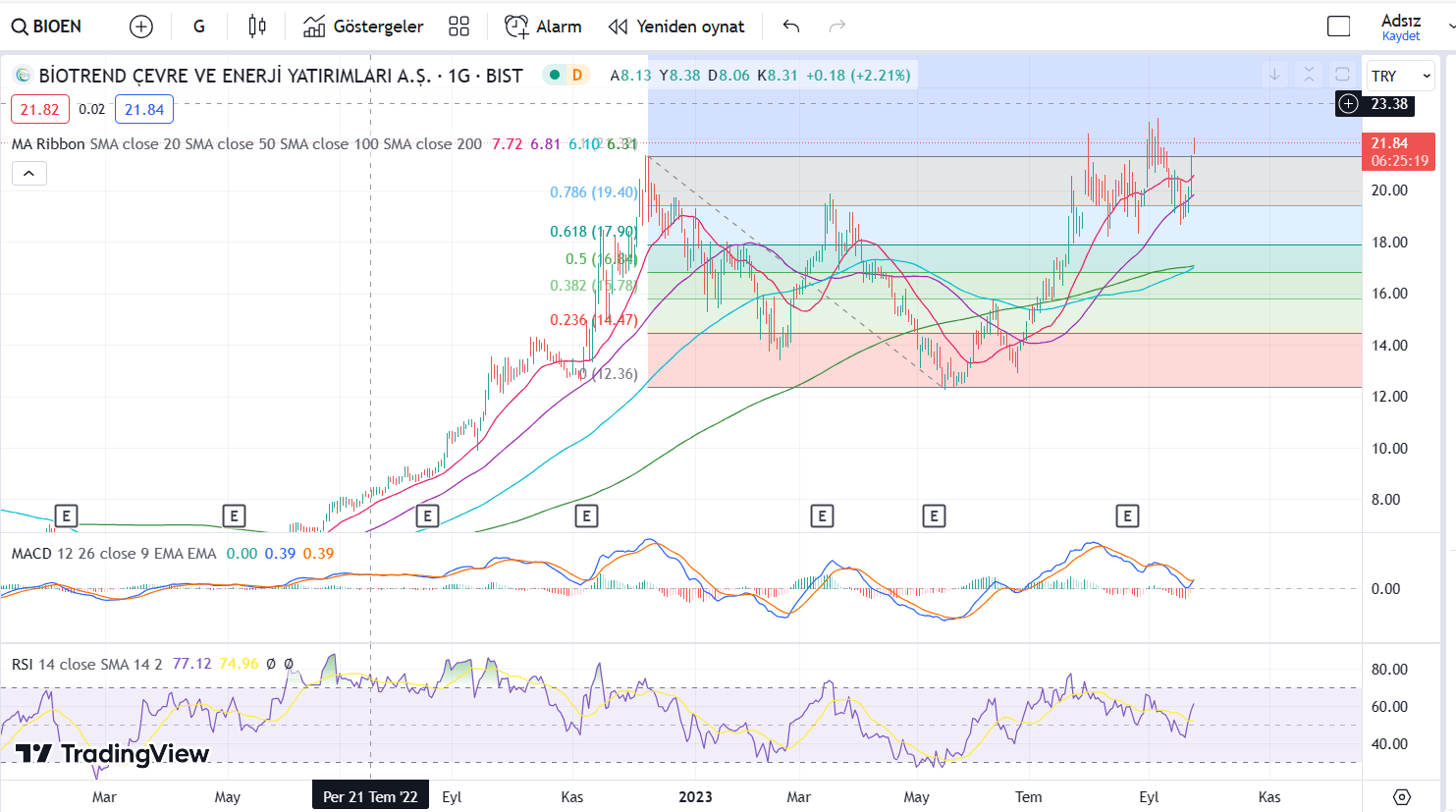Create an Alarm
Screen dimensions: 1456x812
pyautogui.click(x=543, y=27)
